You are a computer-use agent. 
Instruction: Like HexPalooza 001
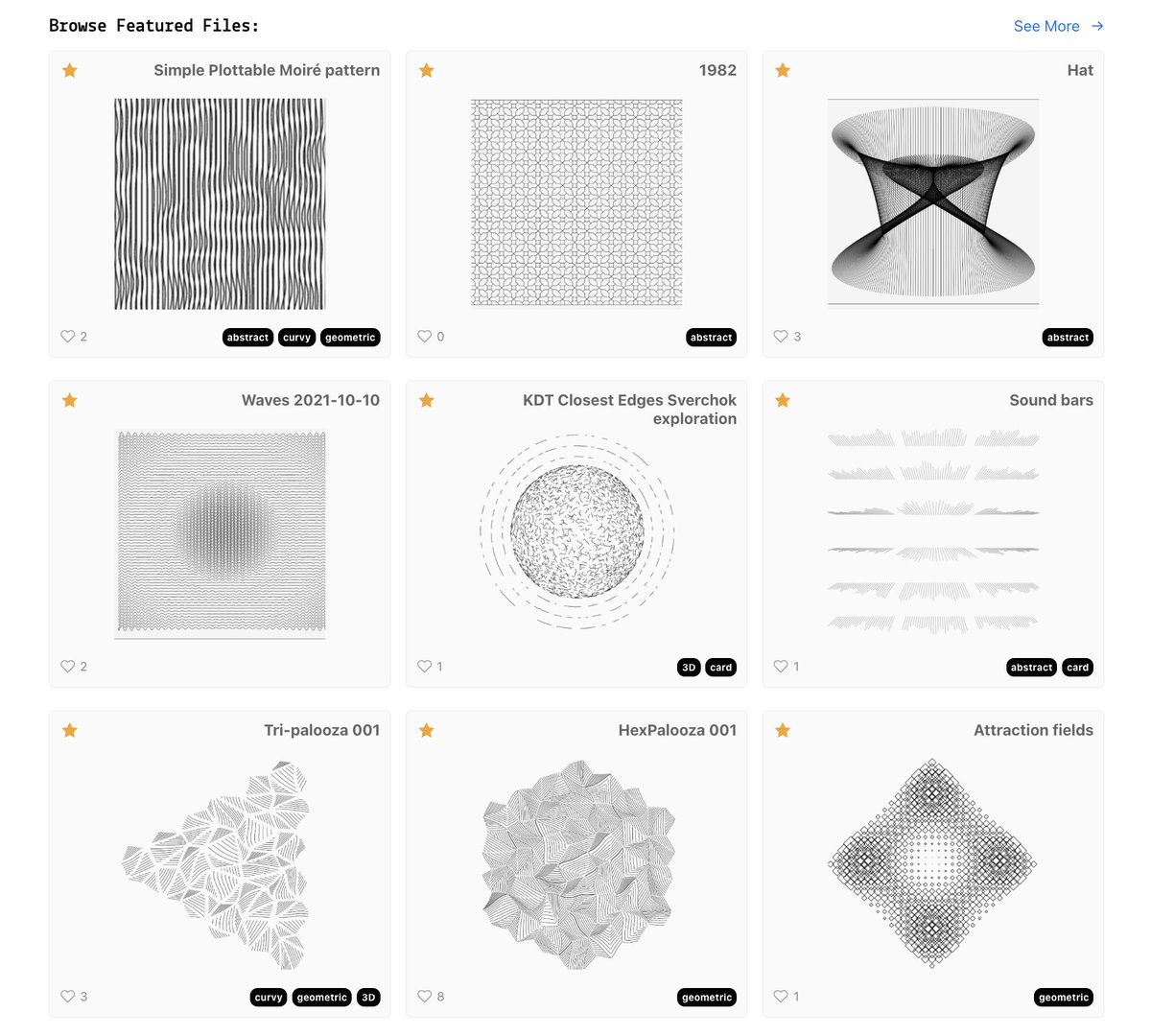pos(425,997)
